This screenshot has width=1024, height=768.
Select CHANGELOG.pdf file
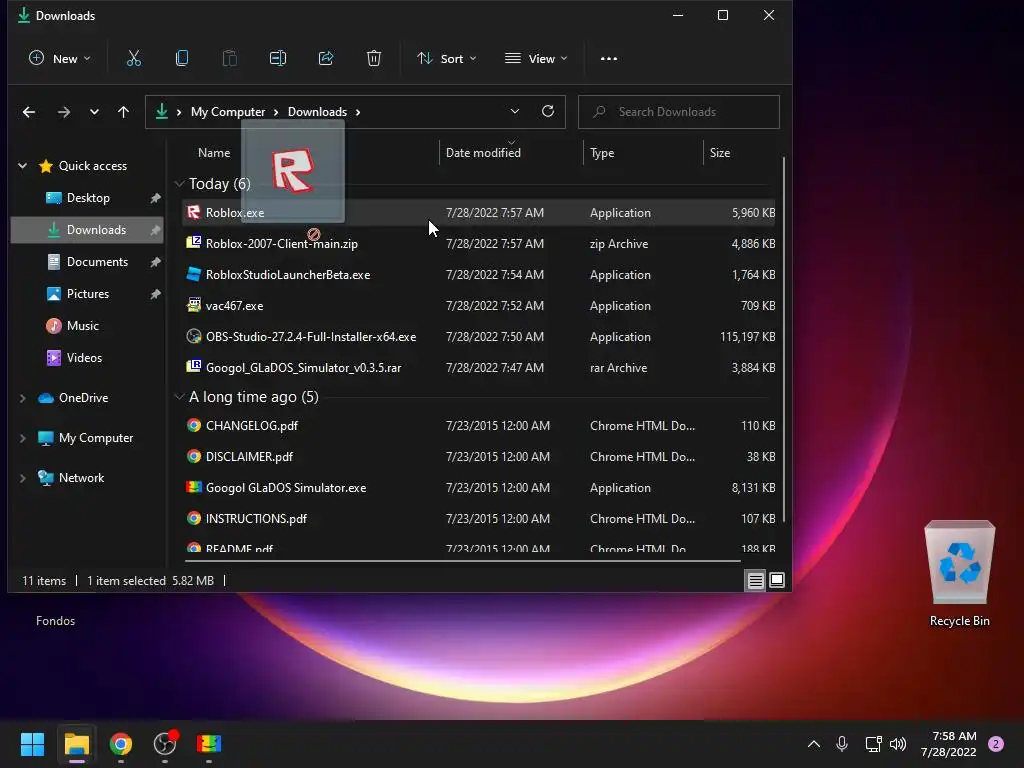tap(479, 426)
